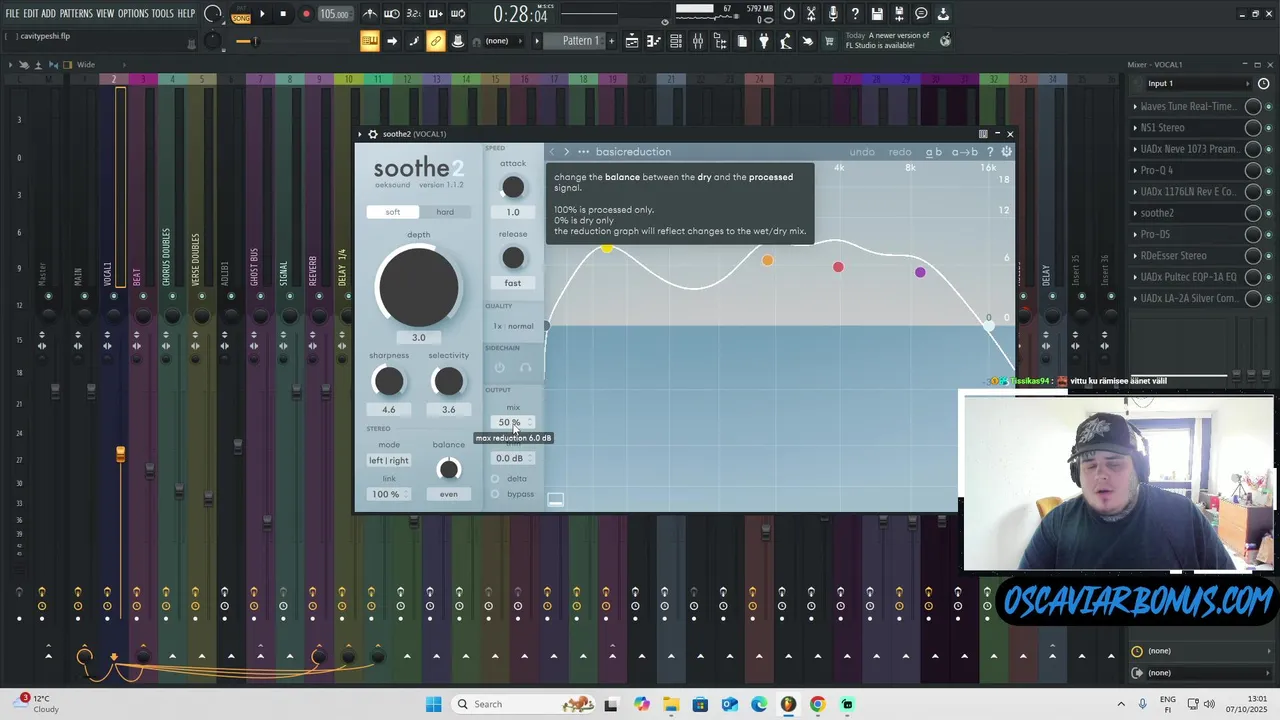Click the save project disk icon
The image size is (1280, 720).
point(877,14)
